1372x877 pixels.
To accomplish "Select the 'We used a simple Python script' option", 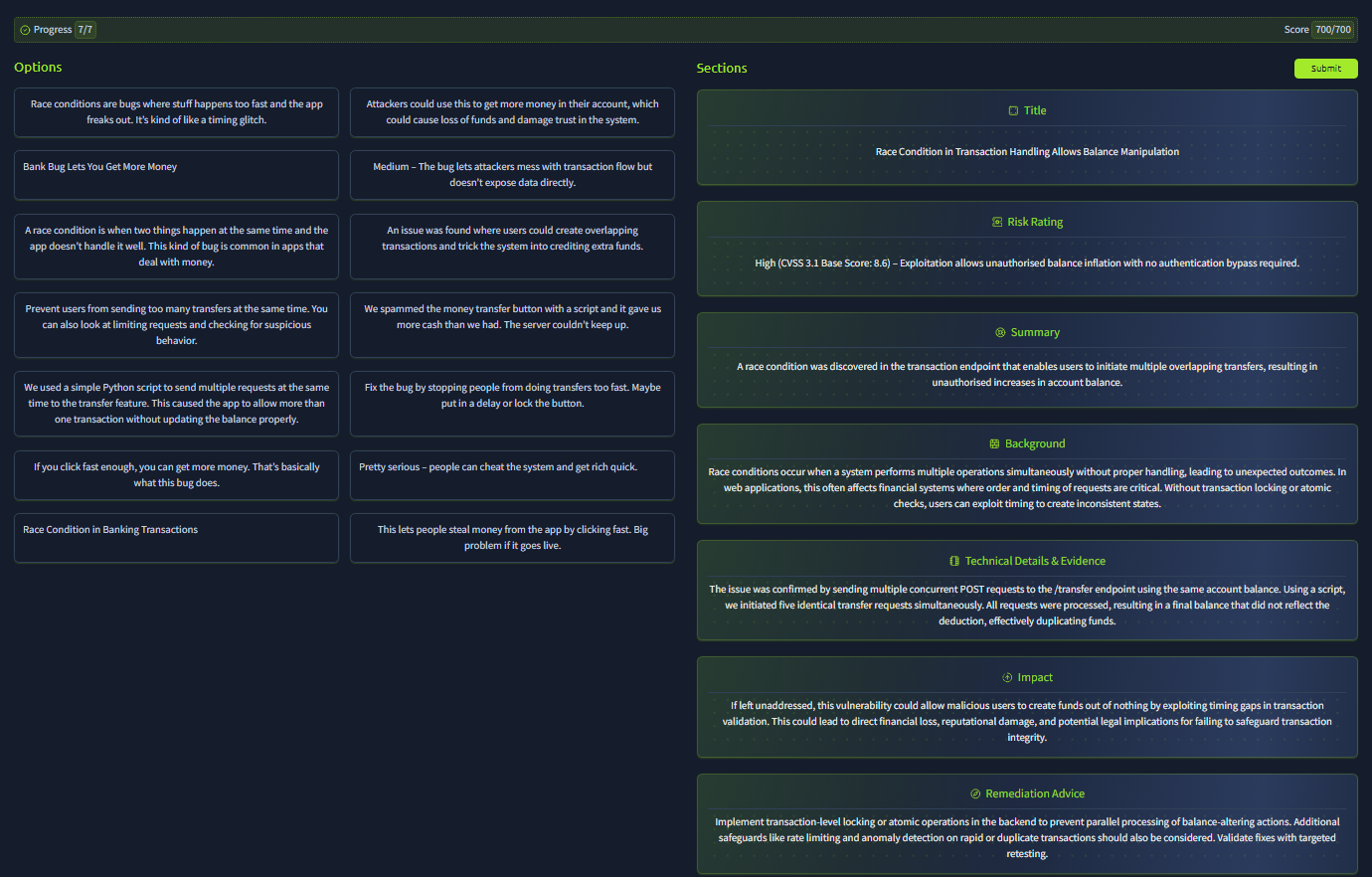I will click(x=176, y=404).
